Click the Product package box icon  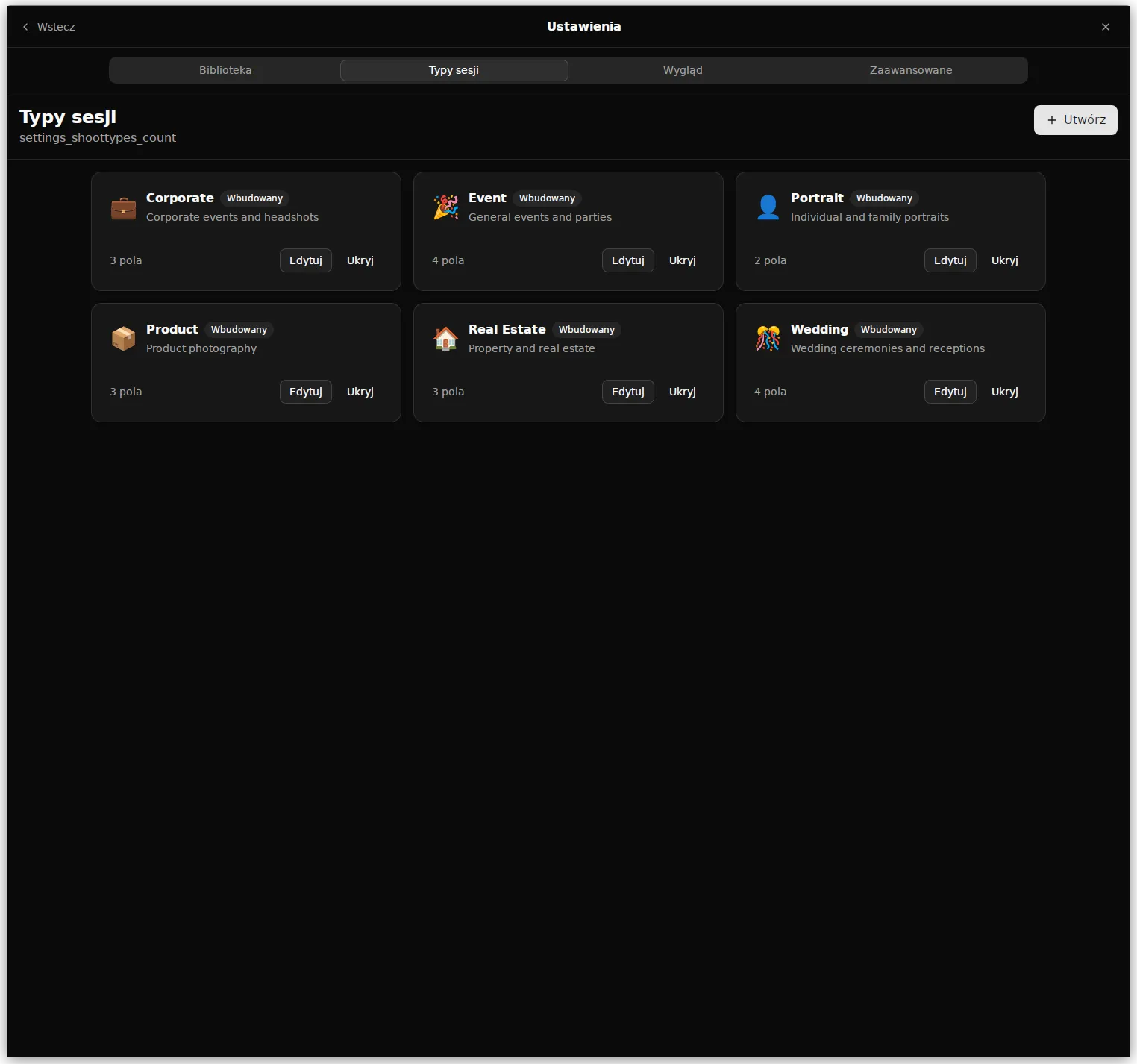click(123, 339)
